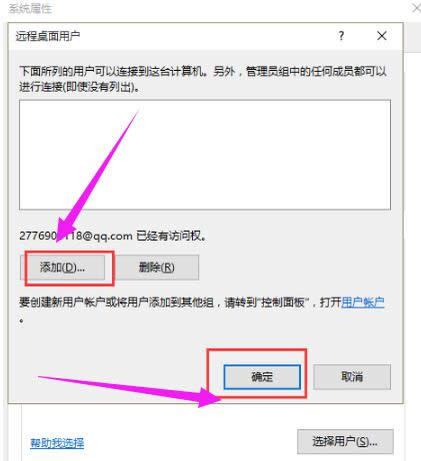The image size is (421, 461).
Task: Click the 添加(D)... button
Action: pyautogui.click(x=63, y=267)
